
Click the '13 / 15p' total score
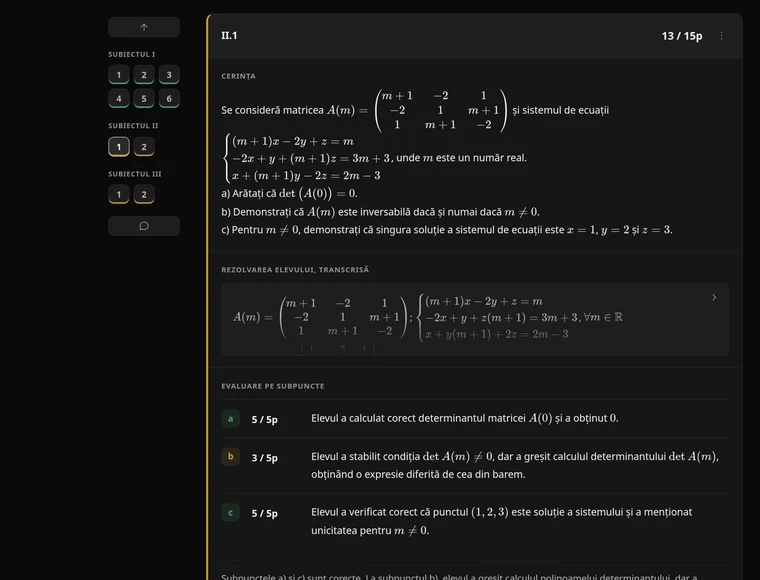[682, 36]
